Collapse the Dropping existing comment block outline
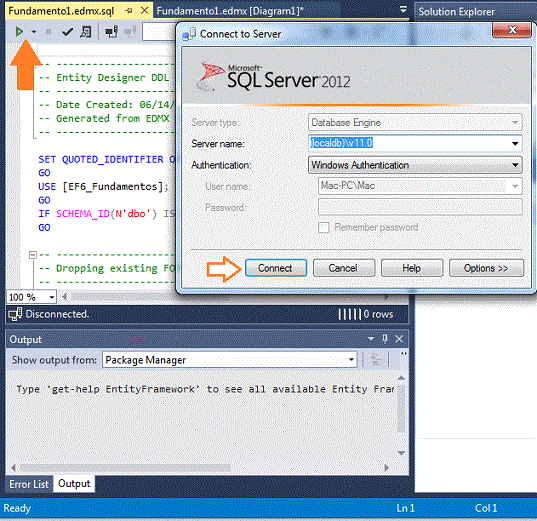The height and width of the screenshot is (521, 537). coord(33,255)
